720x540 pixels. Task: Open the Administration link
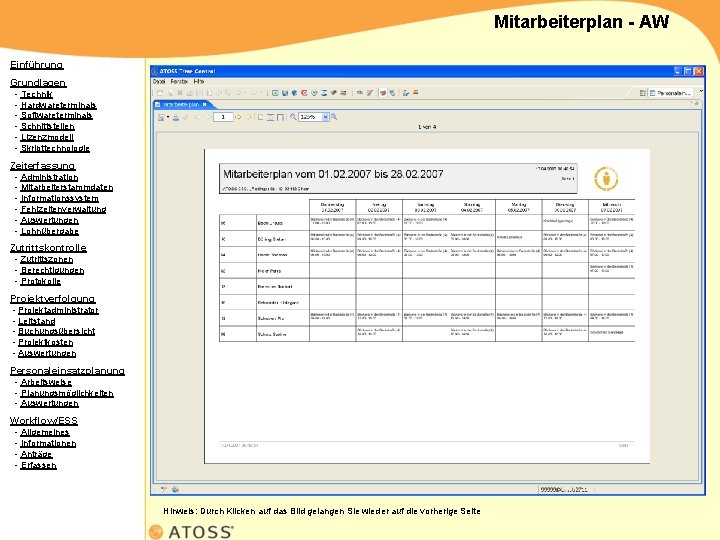49,177
